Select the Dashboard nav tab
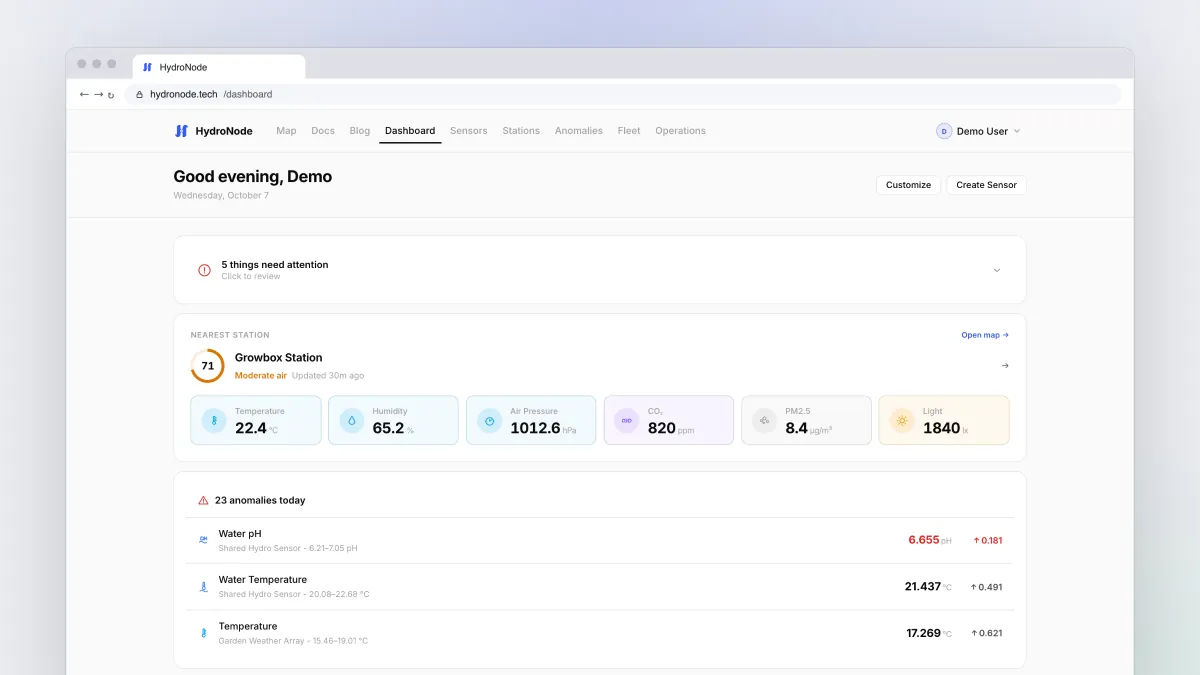 [410, 131]
